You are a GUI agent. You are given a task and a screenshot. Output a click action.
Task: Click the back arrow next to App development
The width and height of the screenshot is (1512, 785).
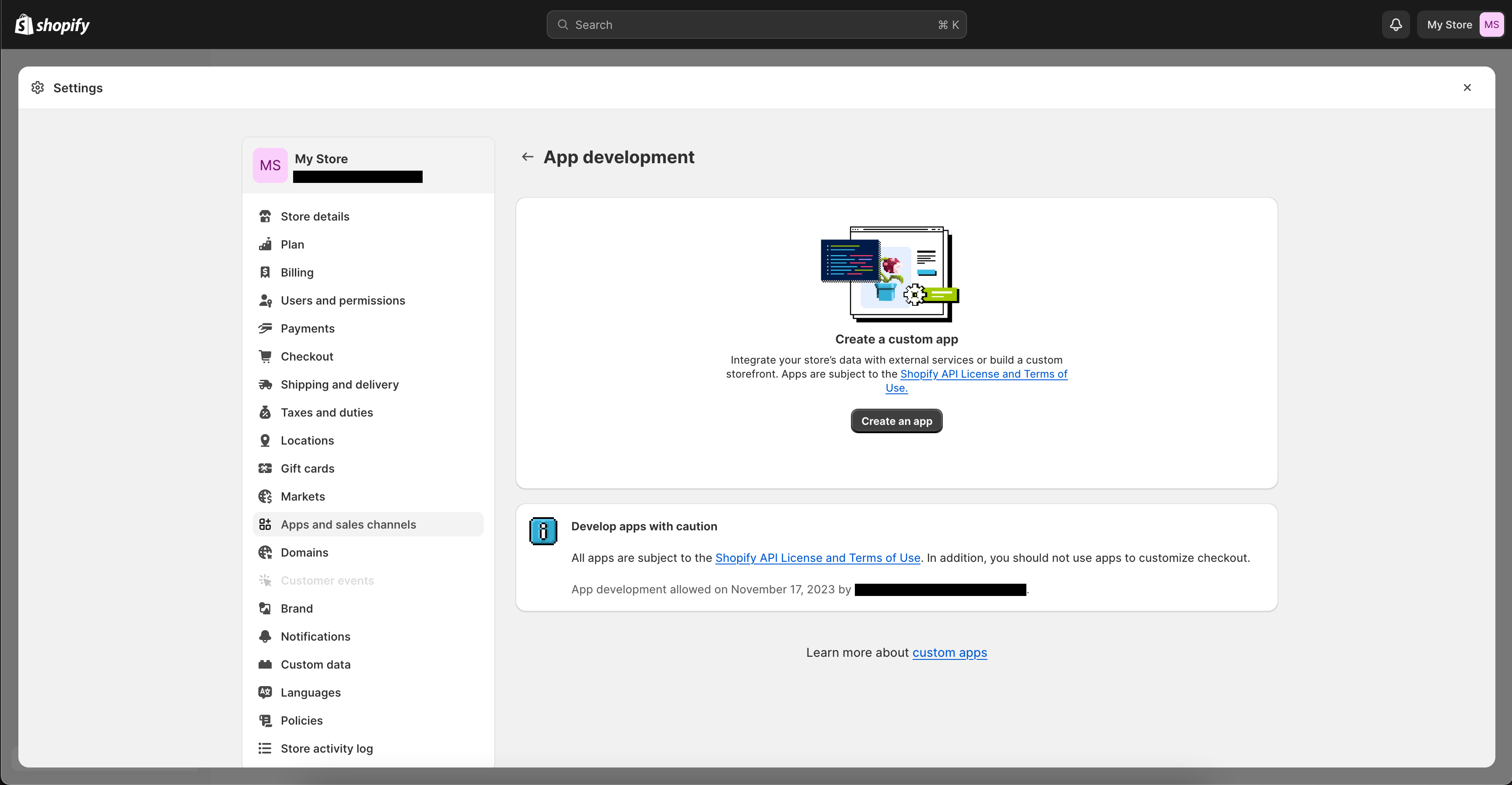click(527, 157)
